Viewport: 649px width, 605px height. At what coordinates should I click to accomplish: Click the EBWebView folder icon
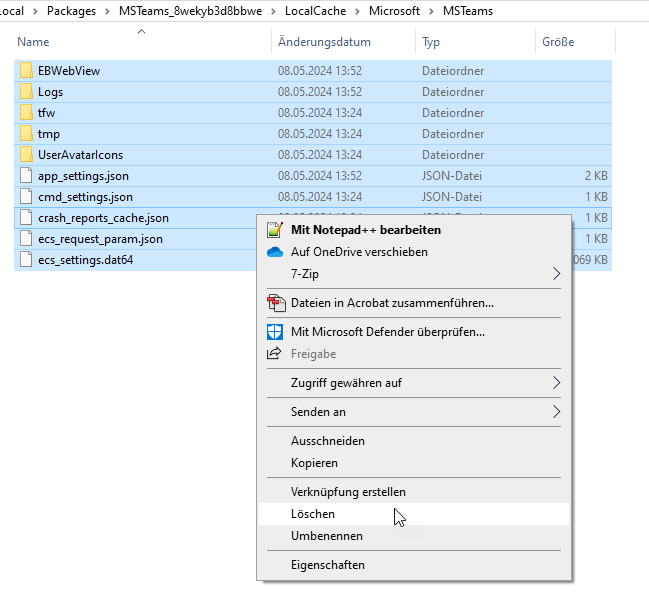[x=26, y=71]
